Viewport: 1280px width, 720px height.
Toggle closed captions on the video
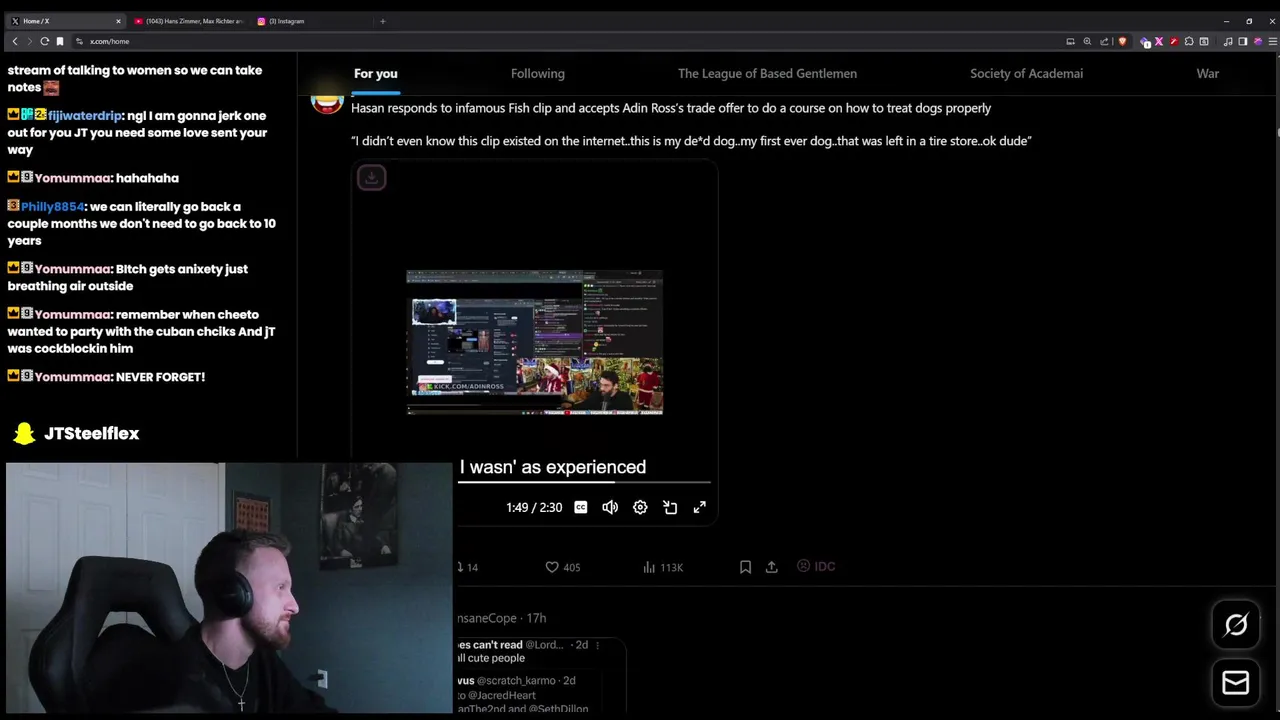tap(581, 507)
